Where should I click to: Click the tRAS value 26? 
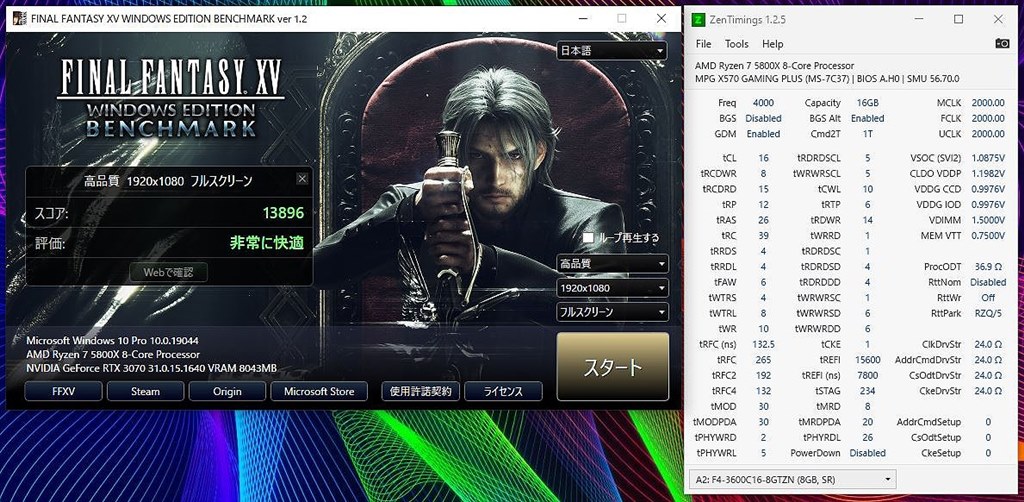coord(763,220)
